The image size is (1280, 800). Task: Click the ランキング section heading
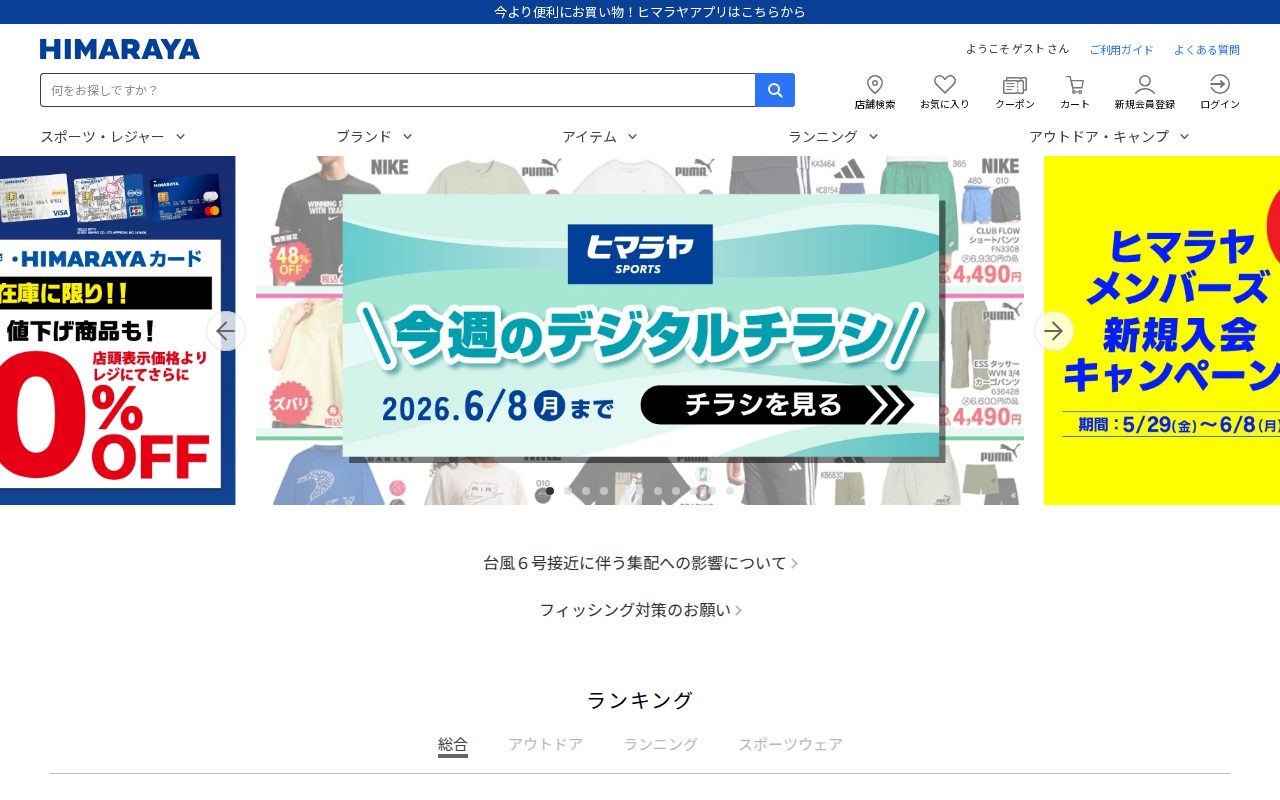tap(640, 700)
